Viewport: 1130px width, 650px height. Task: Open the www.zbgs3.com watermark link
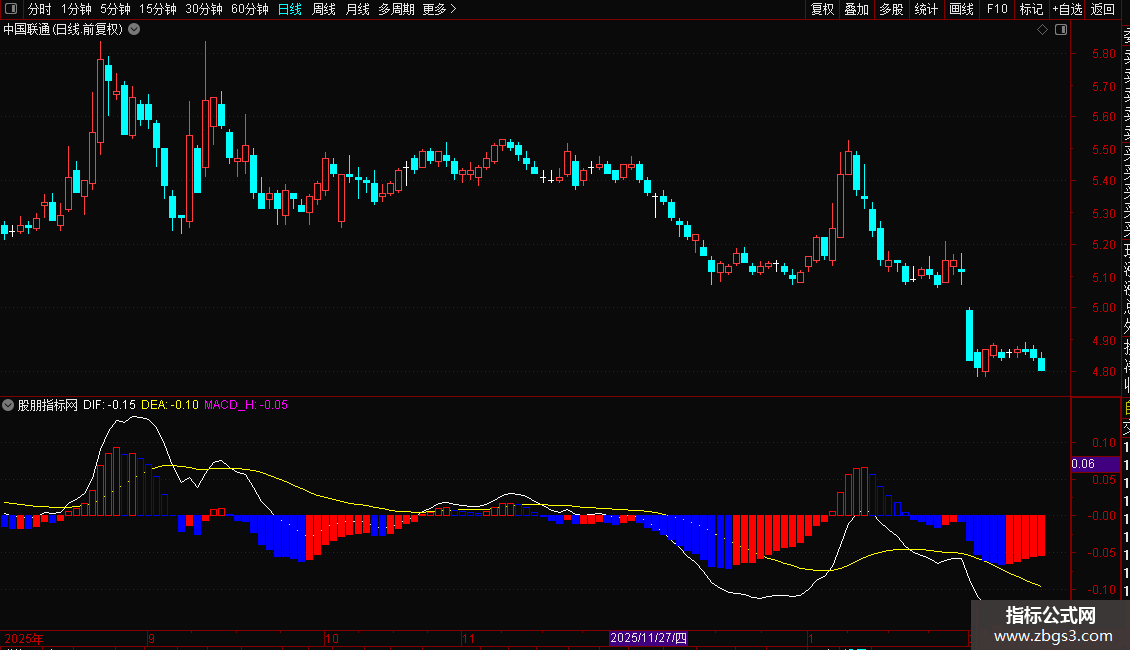coord(1053,636)
